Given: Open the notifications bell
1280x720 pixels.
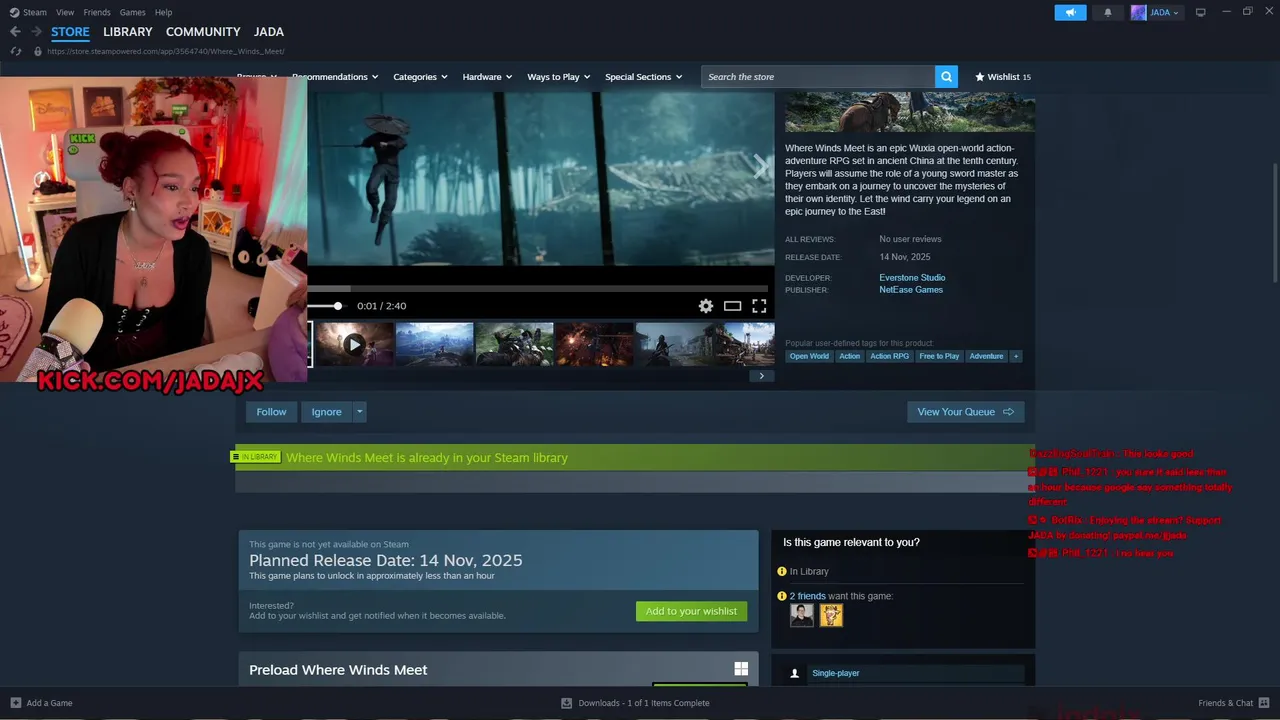Looking at the screenshot, I should tap(1107, 12).
